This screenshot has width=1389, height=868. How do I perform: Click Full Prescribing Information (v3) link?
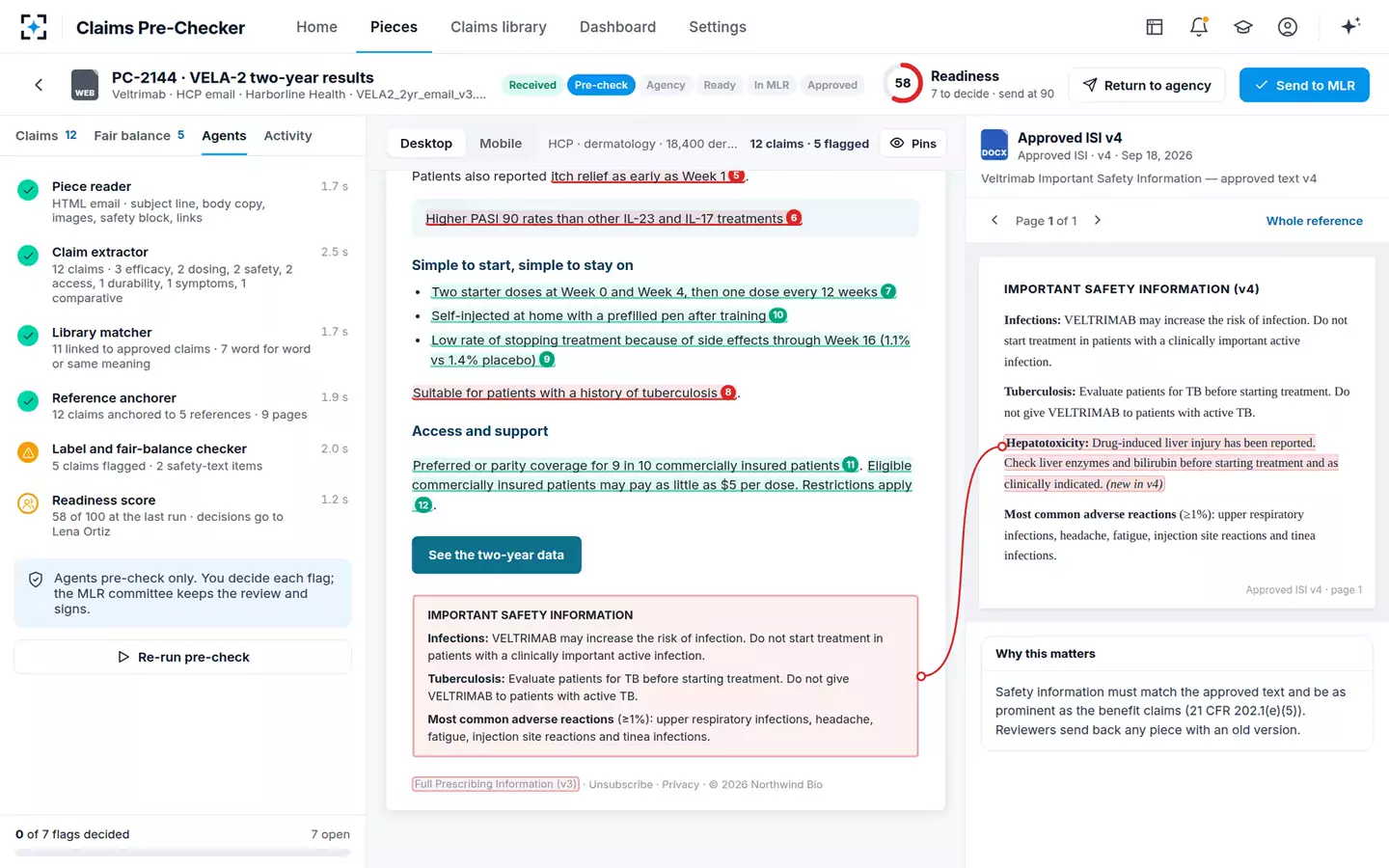click(x=496, y=784)
